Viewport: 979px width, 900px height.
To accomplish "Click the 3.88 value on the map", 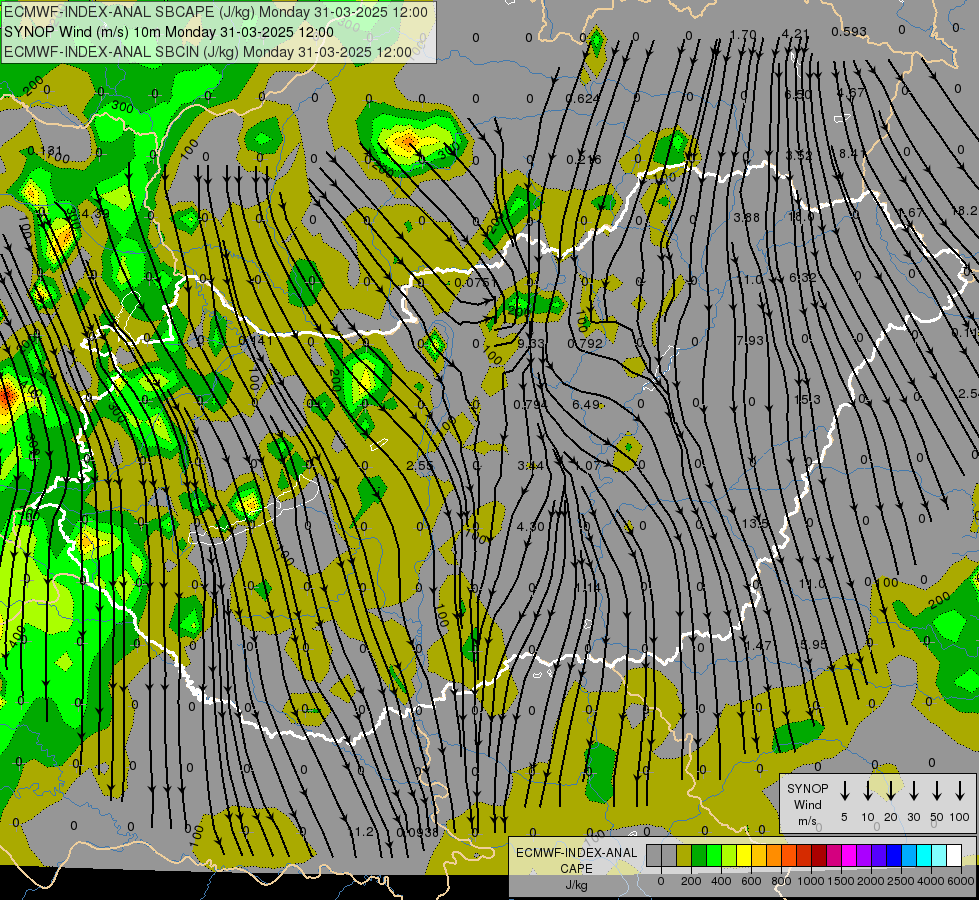I will [x=747, y=217].
